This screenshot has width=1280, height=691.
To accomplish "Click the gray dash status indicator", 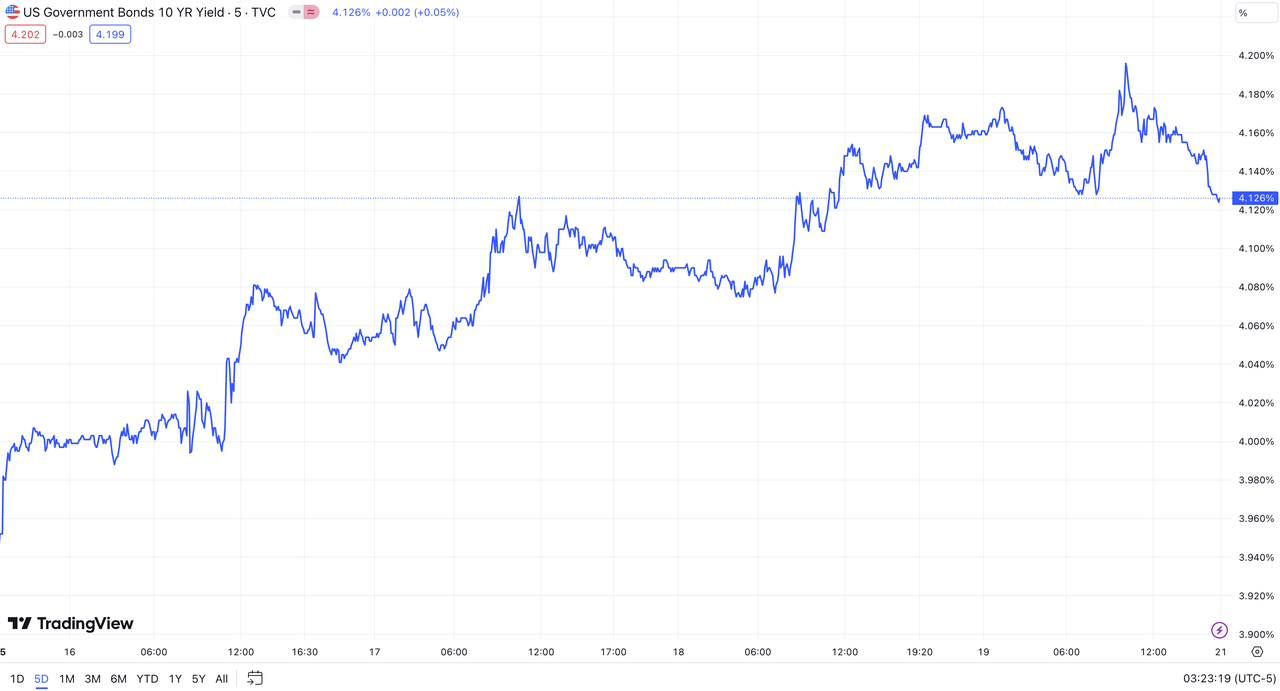I will (296, 13).
